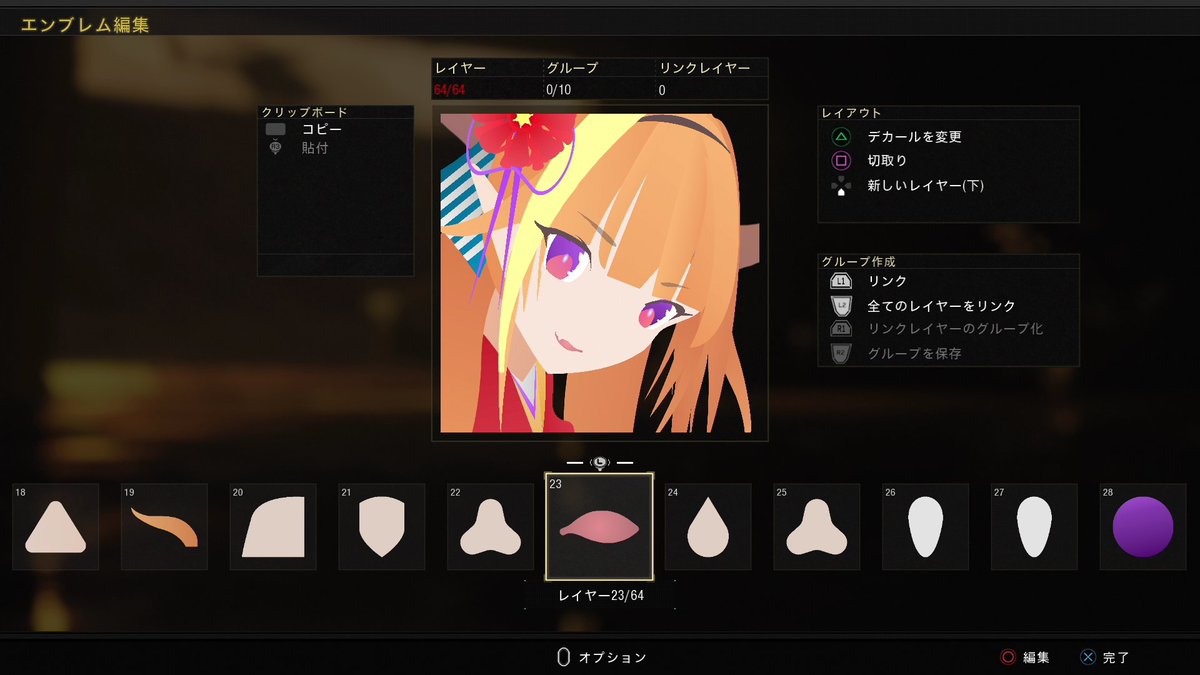
Task: Click the paste stick icon beside 貼付
Action: point(276,148)
